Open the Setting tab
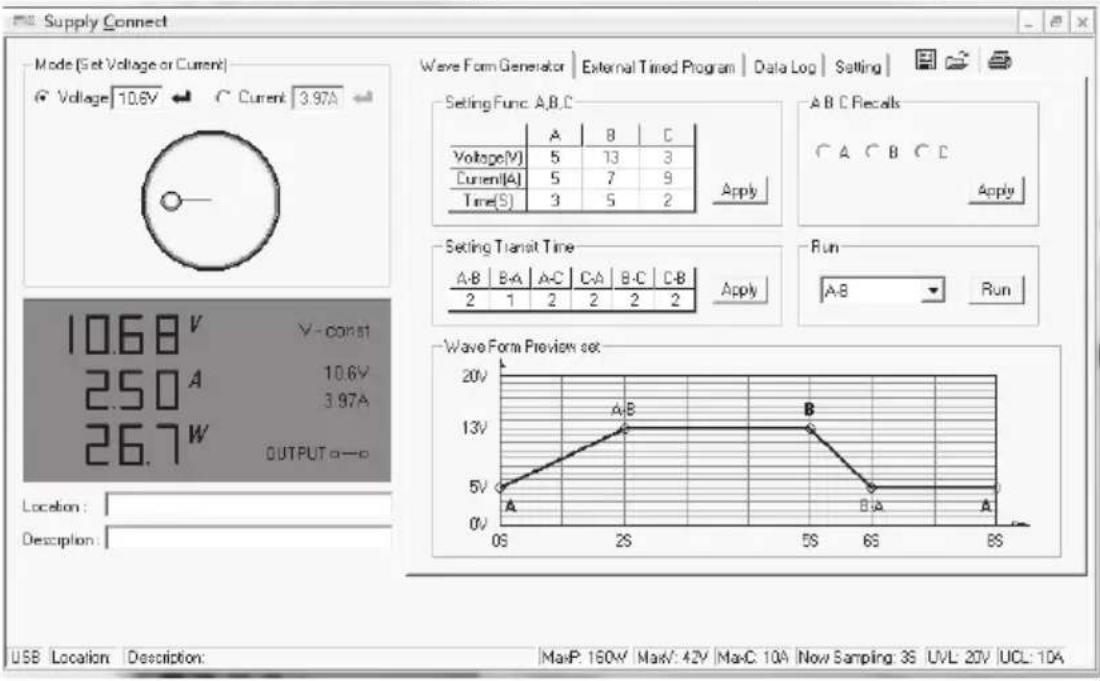 (x=858, y=67)
